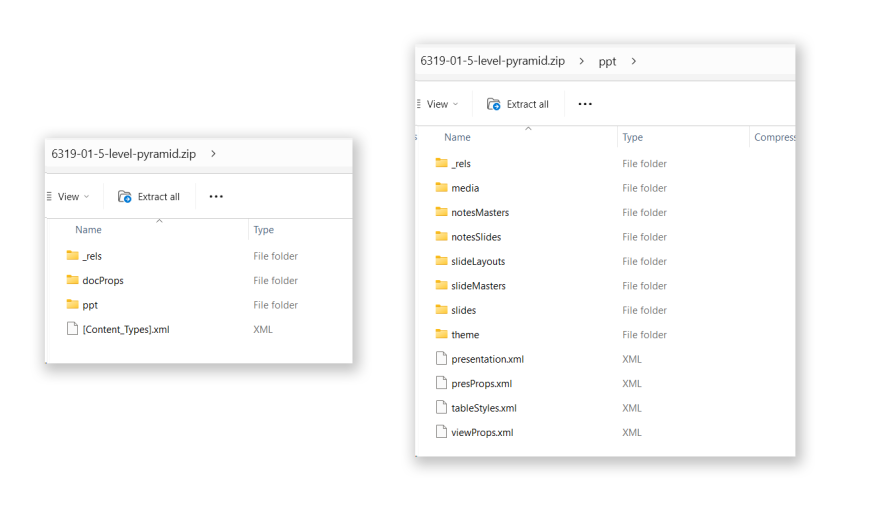Click the slides folder icon
The height and width of the screenshot is (508, 870).
tap(441, 309)
